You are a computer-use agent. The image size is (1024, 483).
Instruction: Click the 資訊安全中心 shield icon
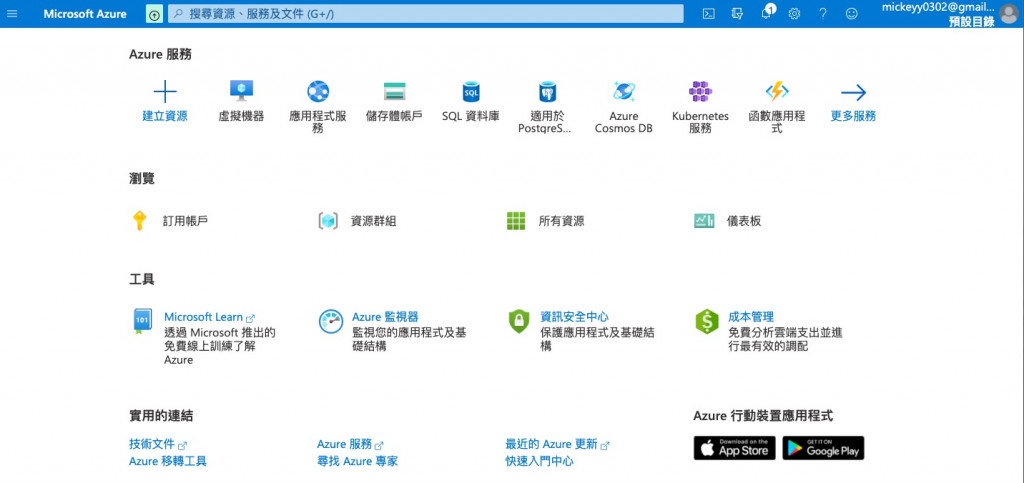coord(519,321)
